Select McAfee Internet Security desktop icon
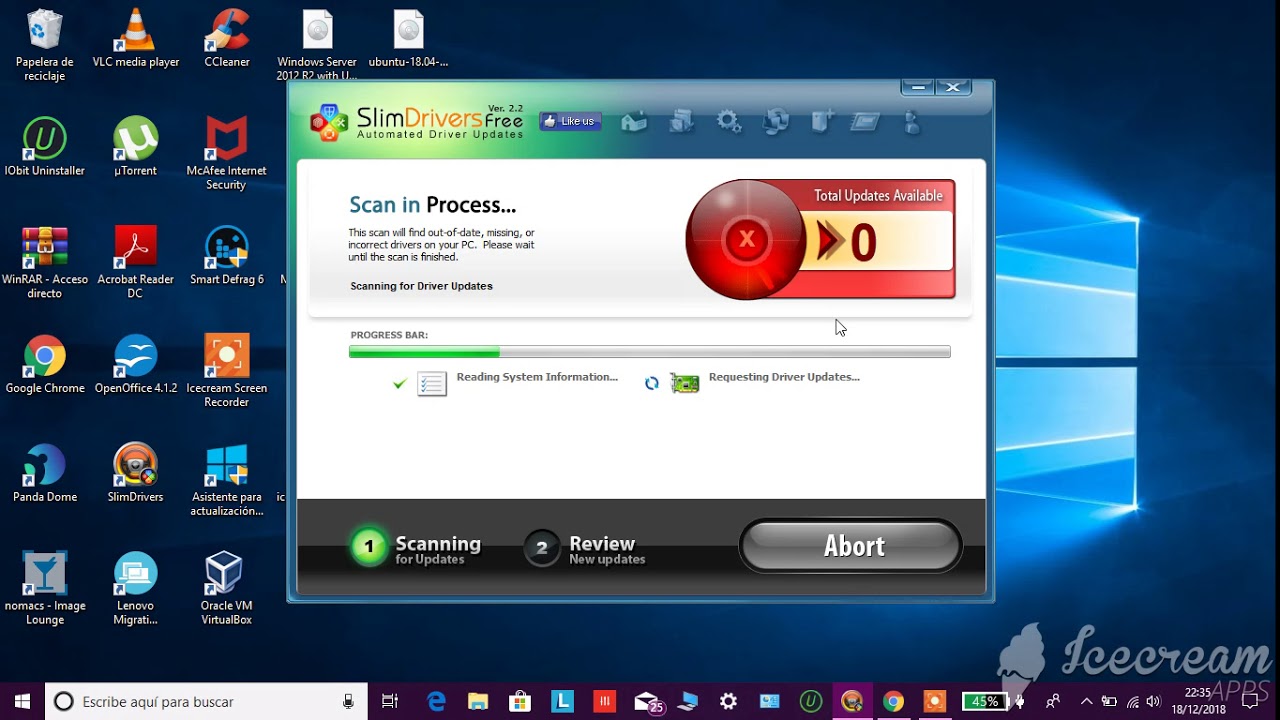This screenshot has width=1280, height=720. pyautogui.click(x=226, y=154)
